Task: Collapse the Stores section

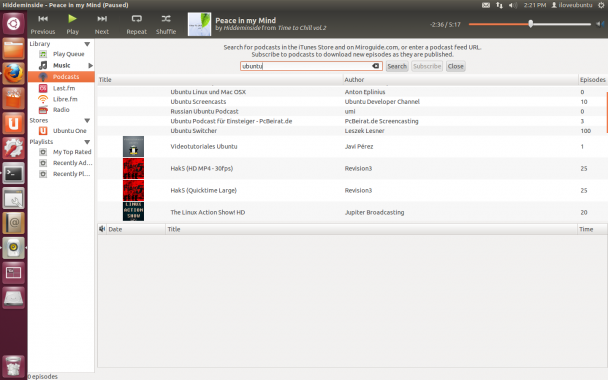Action: 87,121
